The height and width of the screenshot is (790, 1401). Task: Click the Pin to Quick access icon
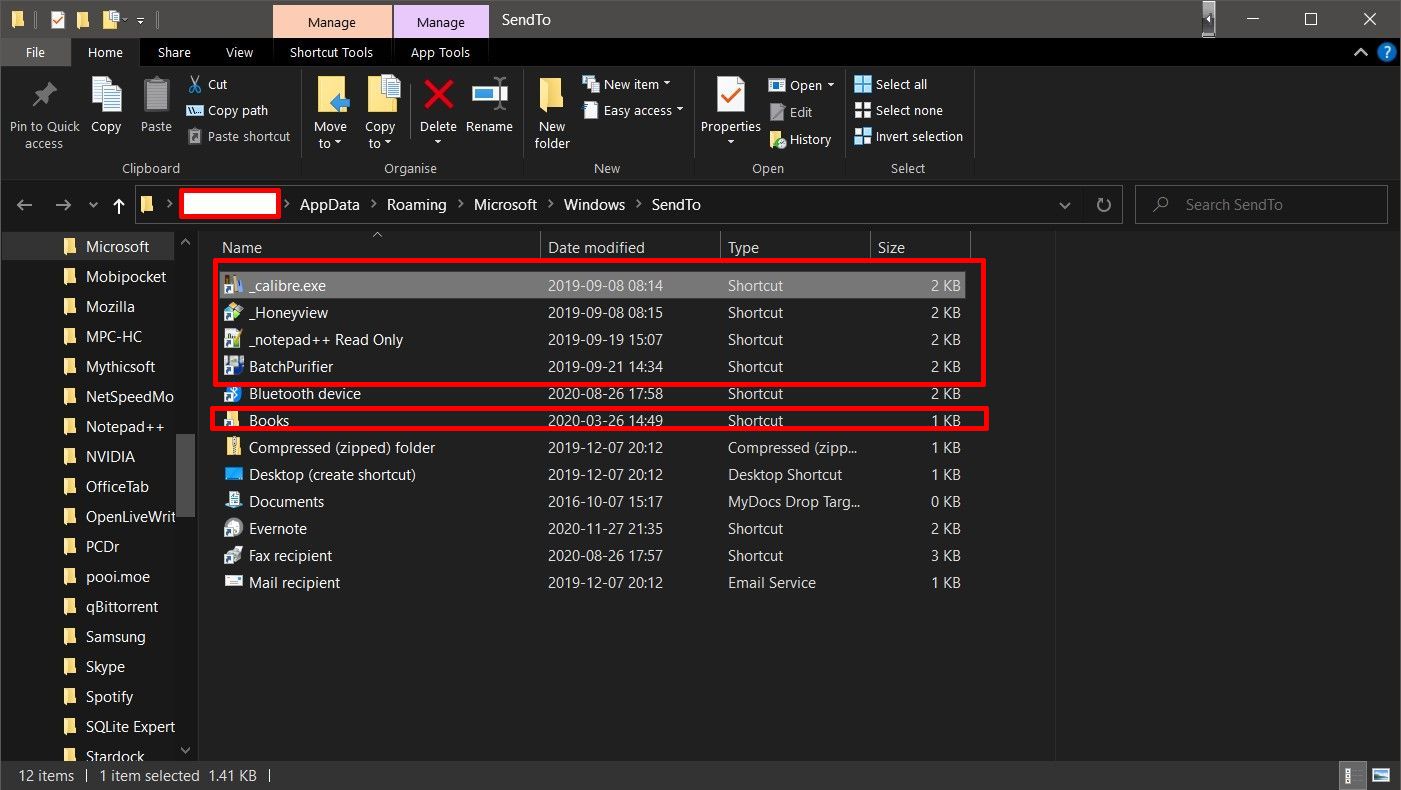click(x=44, y=96)
